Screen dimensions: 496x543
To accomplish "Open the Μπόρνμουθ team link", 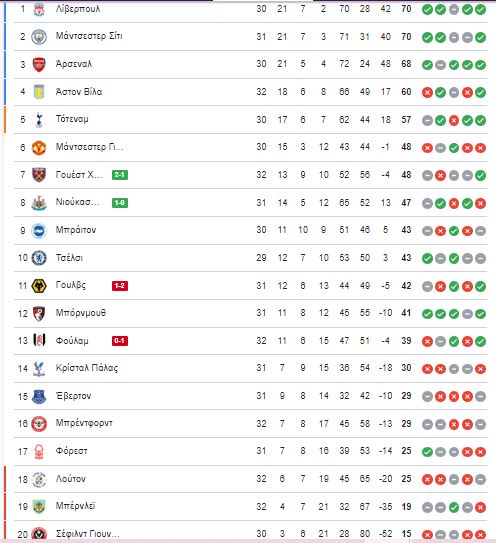I will (x=81, y=313).
